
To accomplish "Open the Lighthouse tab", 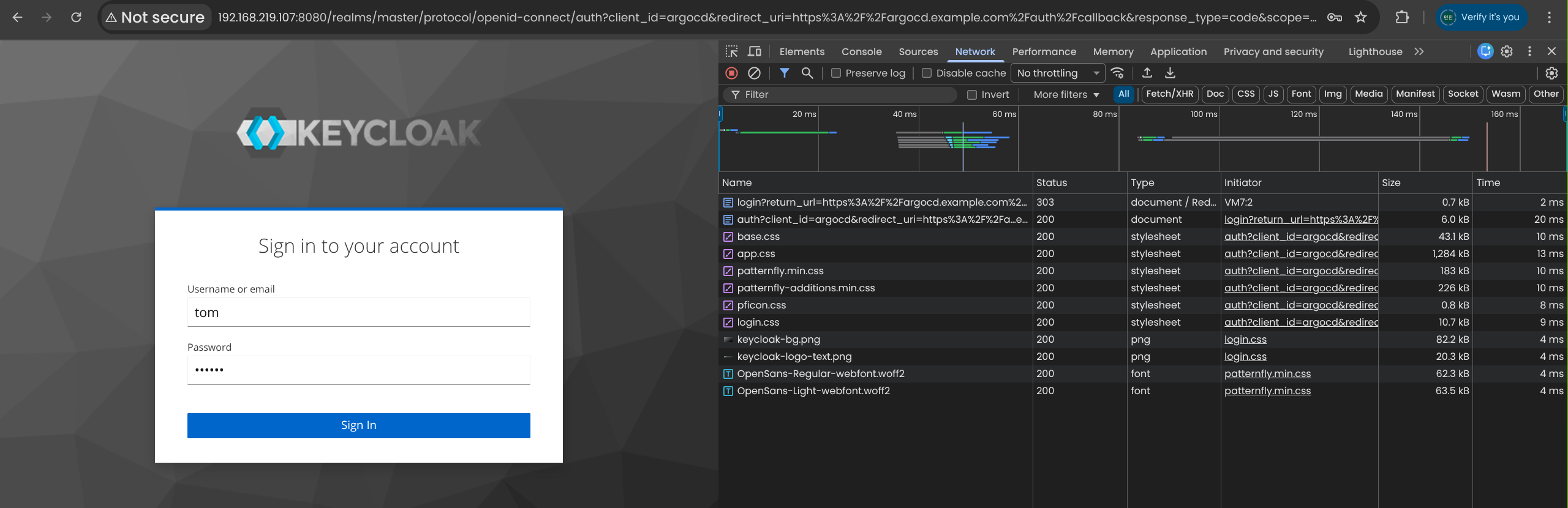I will coord(1375,51).
